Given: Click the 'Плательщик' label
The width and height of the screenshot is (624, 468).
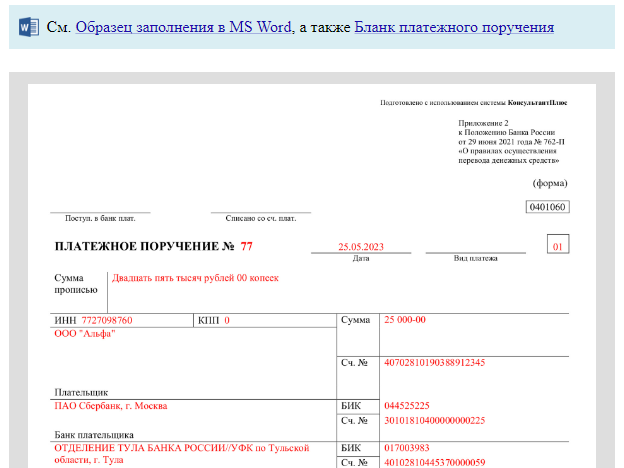Looking at the screenshot, I should 81,392.
